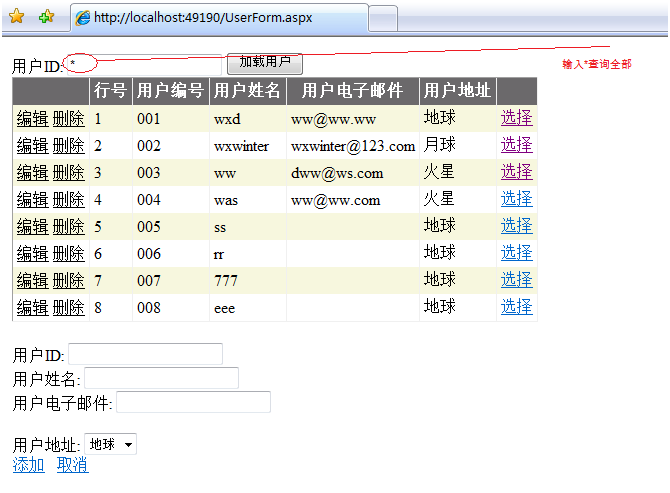Click the 用户电子邮件 column header
670x493 pixels.
[x=353, y=91]
